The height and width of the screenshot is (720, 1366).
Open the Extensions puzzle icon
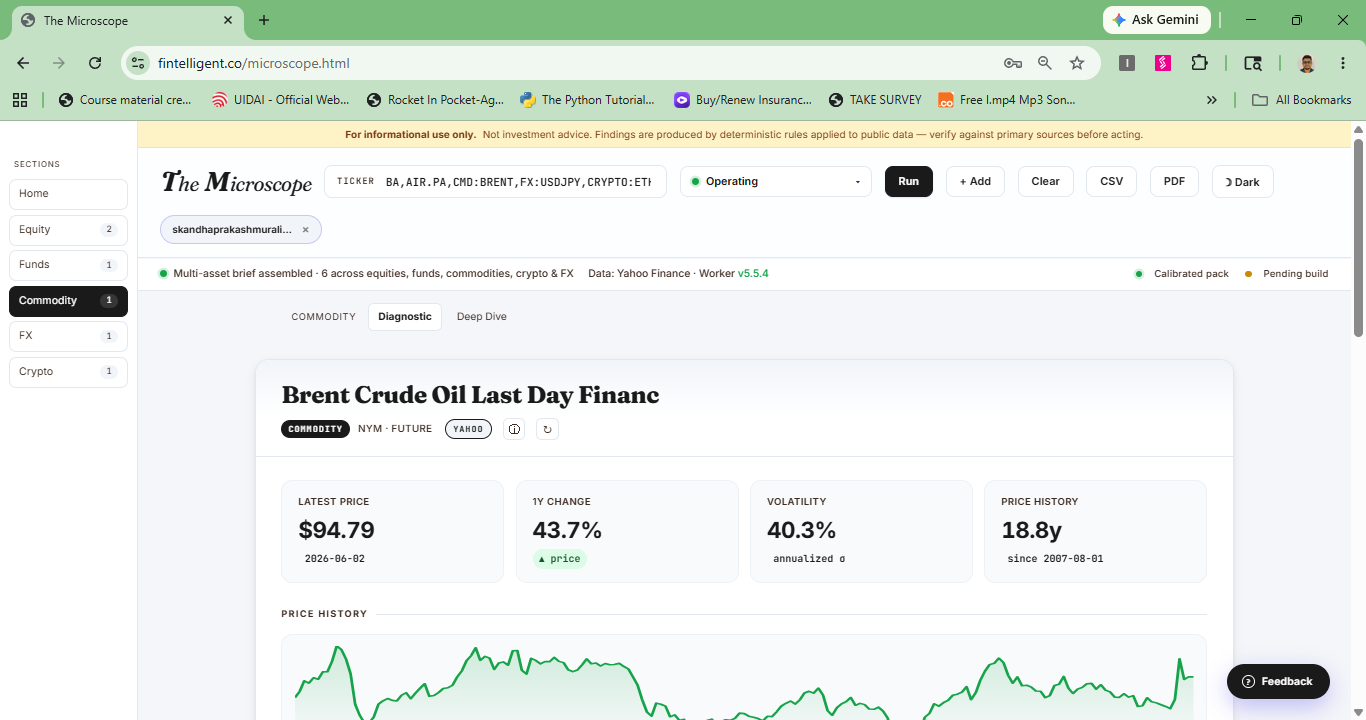[x=1199, y=63]
